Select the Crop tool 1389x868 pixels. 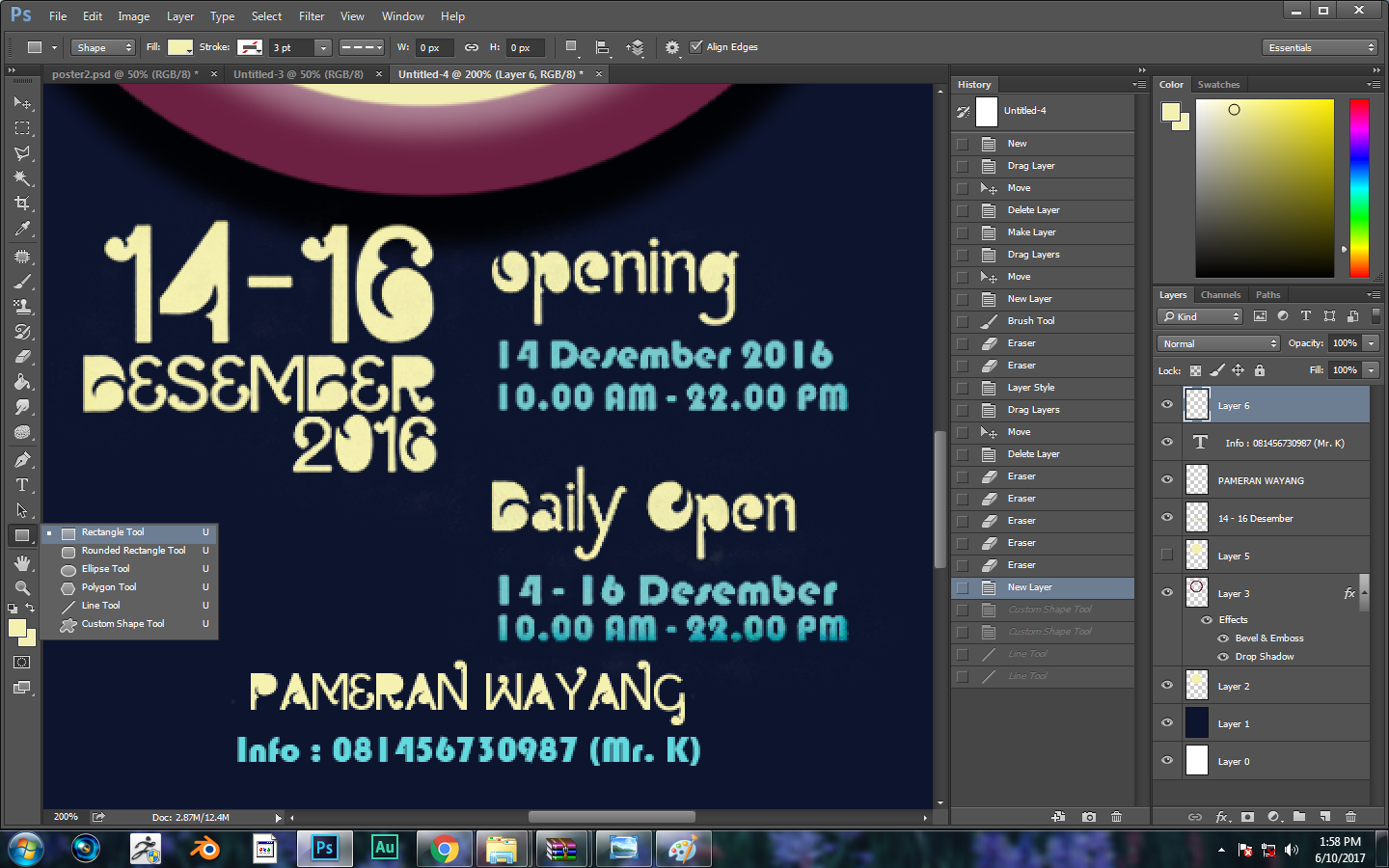pos(23,203)
